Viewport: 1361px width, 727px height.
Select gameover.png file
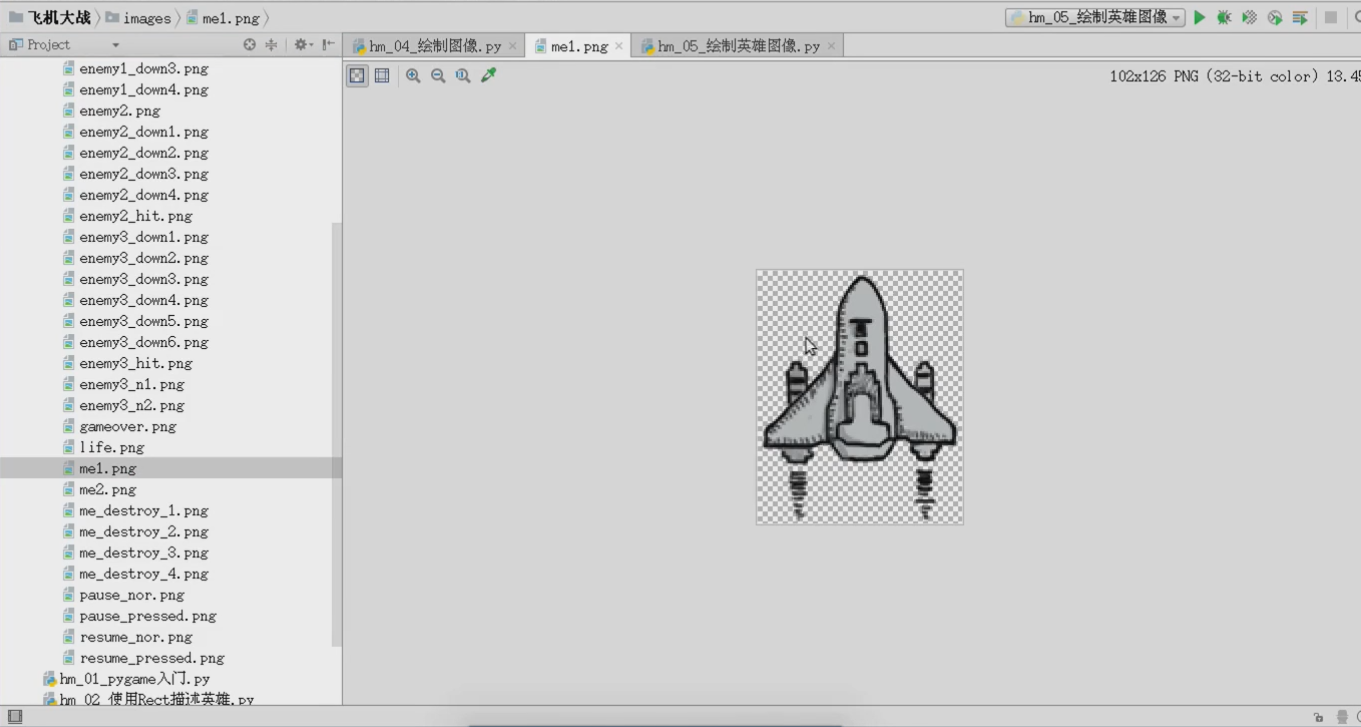[x=128, y=426]
